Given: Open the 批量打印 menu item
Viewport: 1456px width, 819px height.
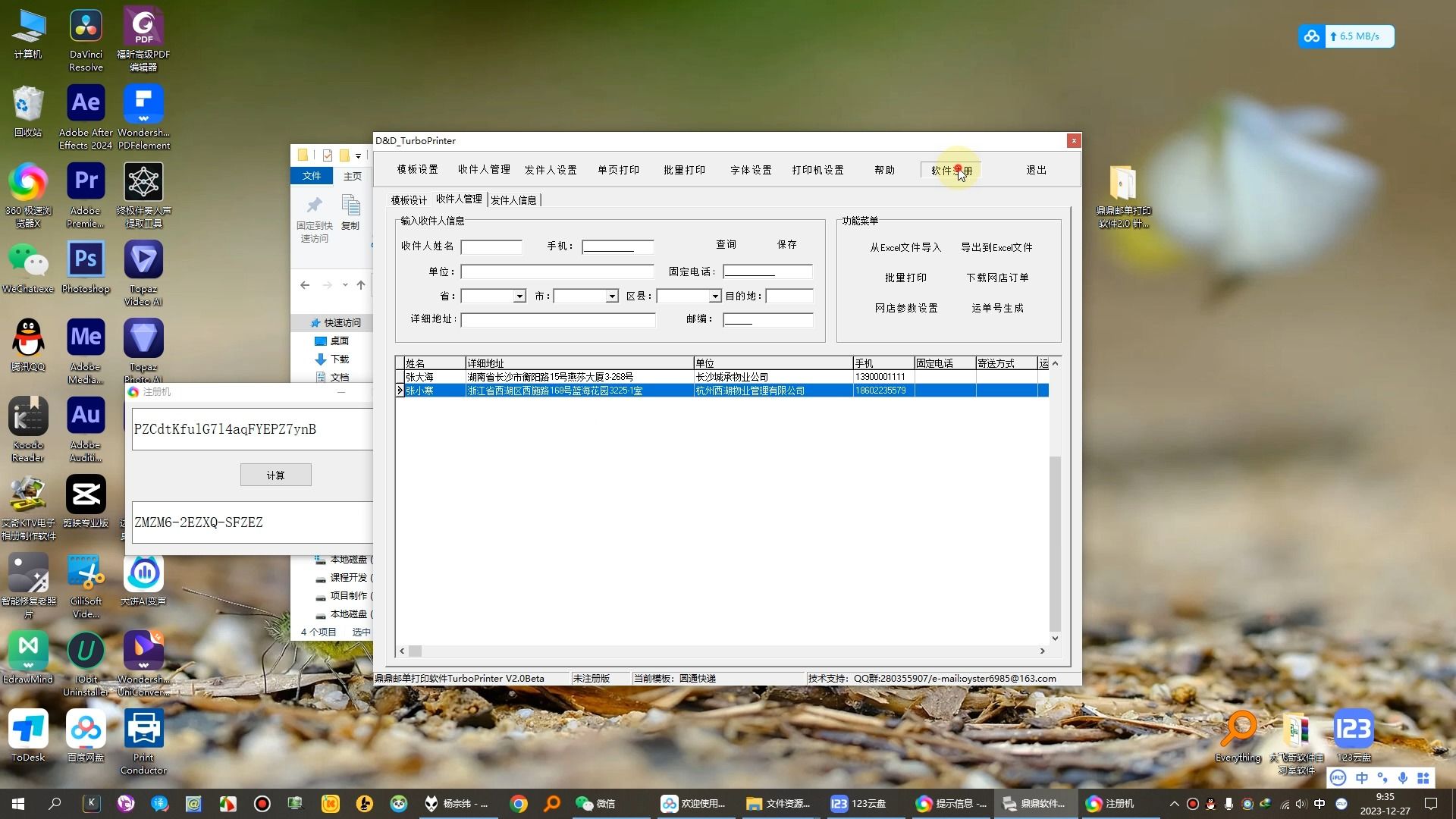Looking at the screenshot, I should tap(684, 170).
